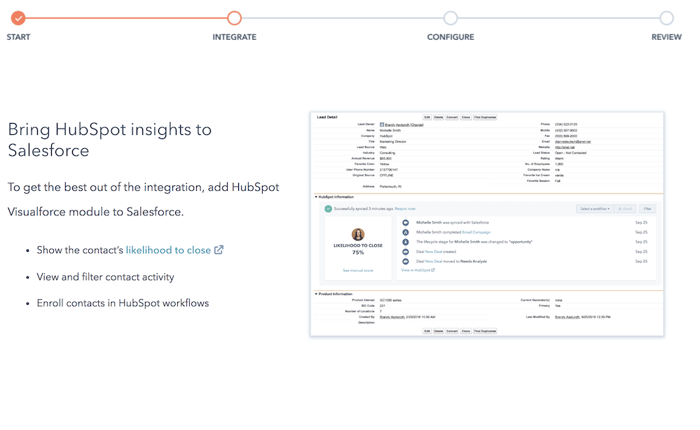Click the Salesforce Lead Detail screenshot preview
The height and width of the screenshot is (430, 700).
(487, 224)
